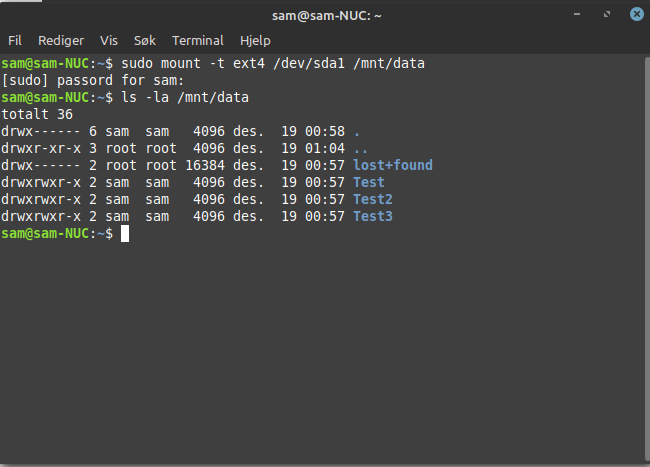Click the Test directory entry

click(369, 182)
